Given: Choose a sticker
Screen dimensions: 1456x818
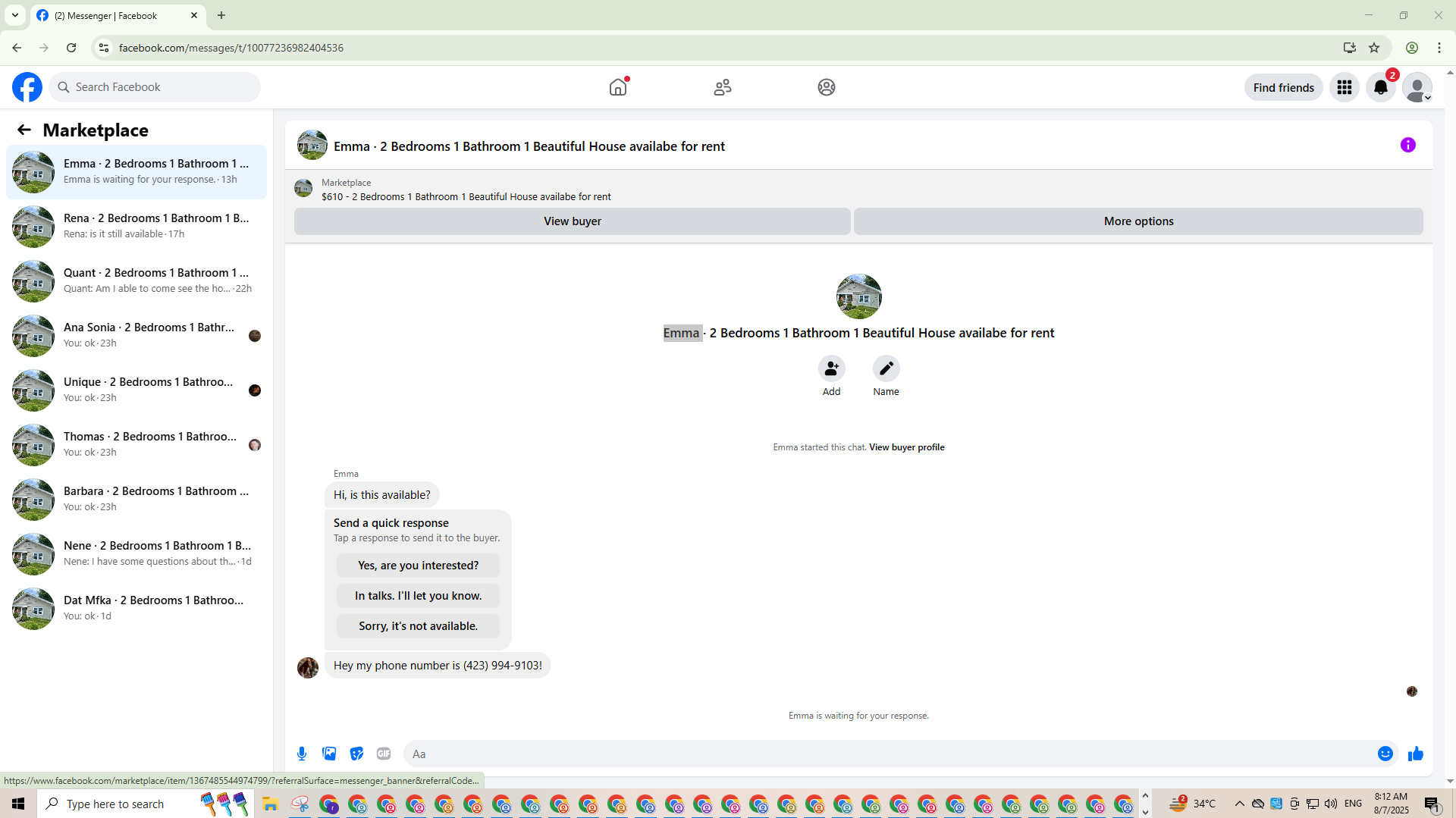Looking at the screenshot, I should (x=356, y=754).
